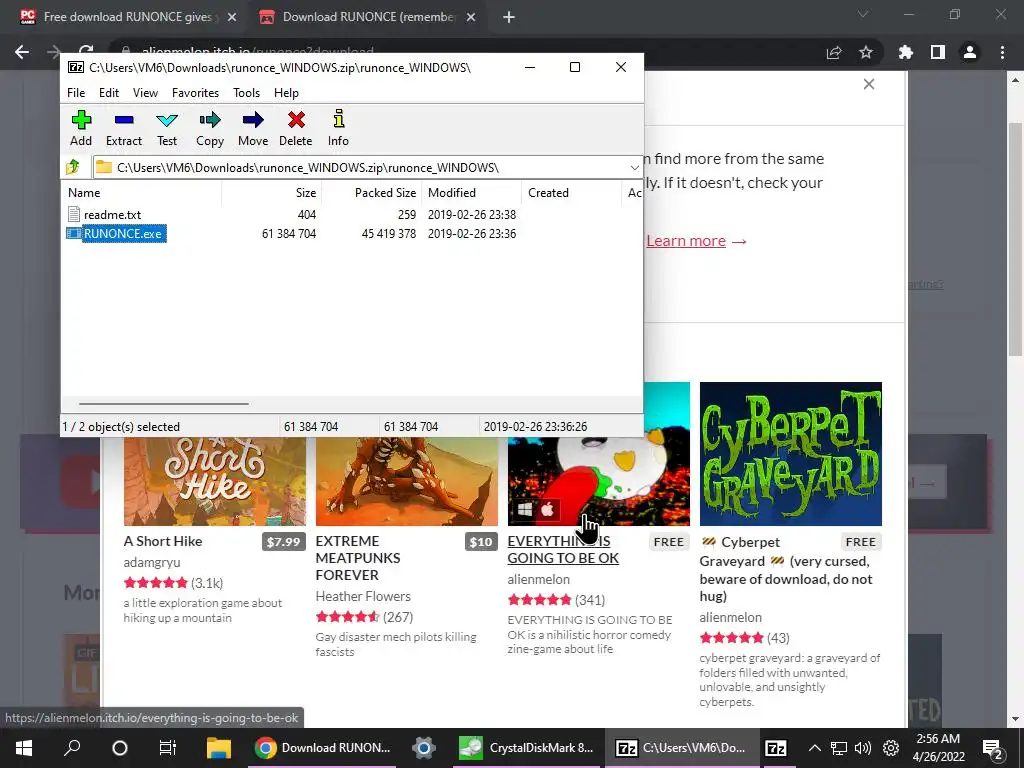Open File Explorer from taskbar
1024x768 pixels.
(x=219, y=748)
